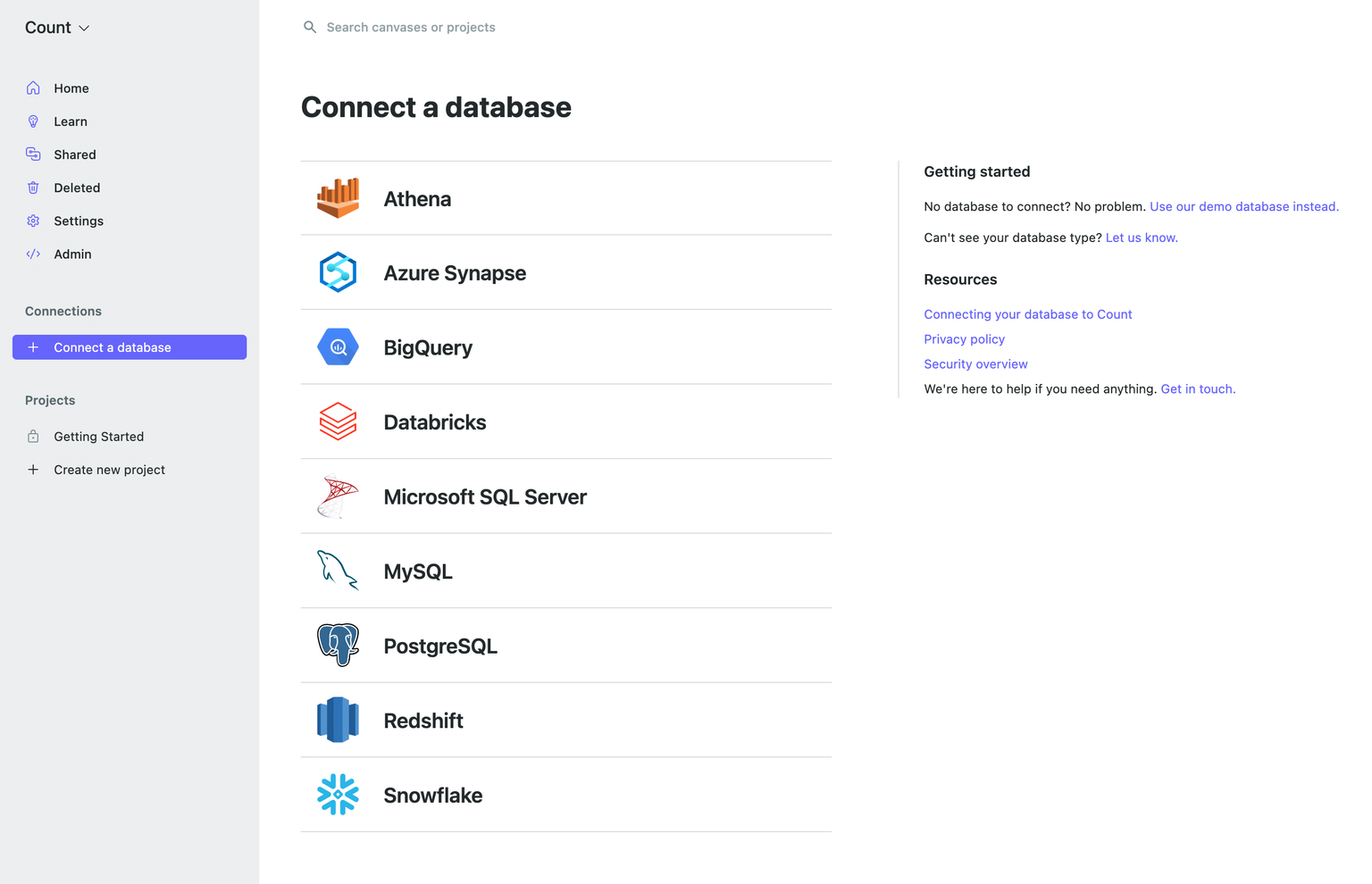Choose the MySQL database option
This screenshot has height=884, width=1372.
pos(565,571)
